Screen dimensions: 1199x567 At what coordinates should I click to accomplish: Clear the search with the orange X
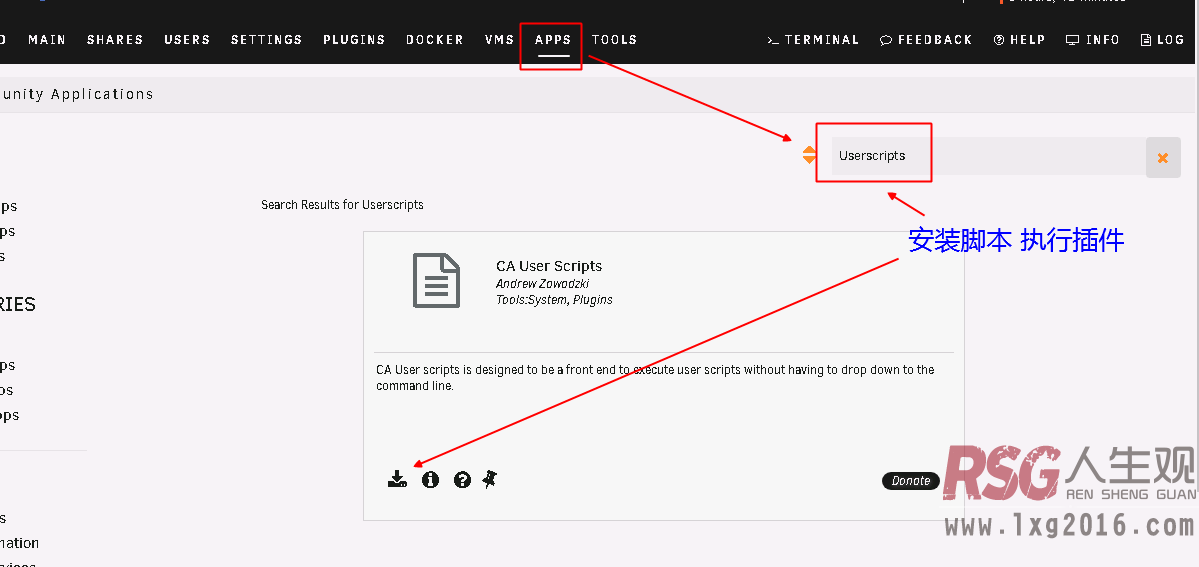tap(1162, 158)
